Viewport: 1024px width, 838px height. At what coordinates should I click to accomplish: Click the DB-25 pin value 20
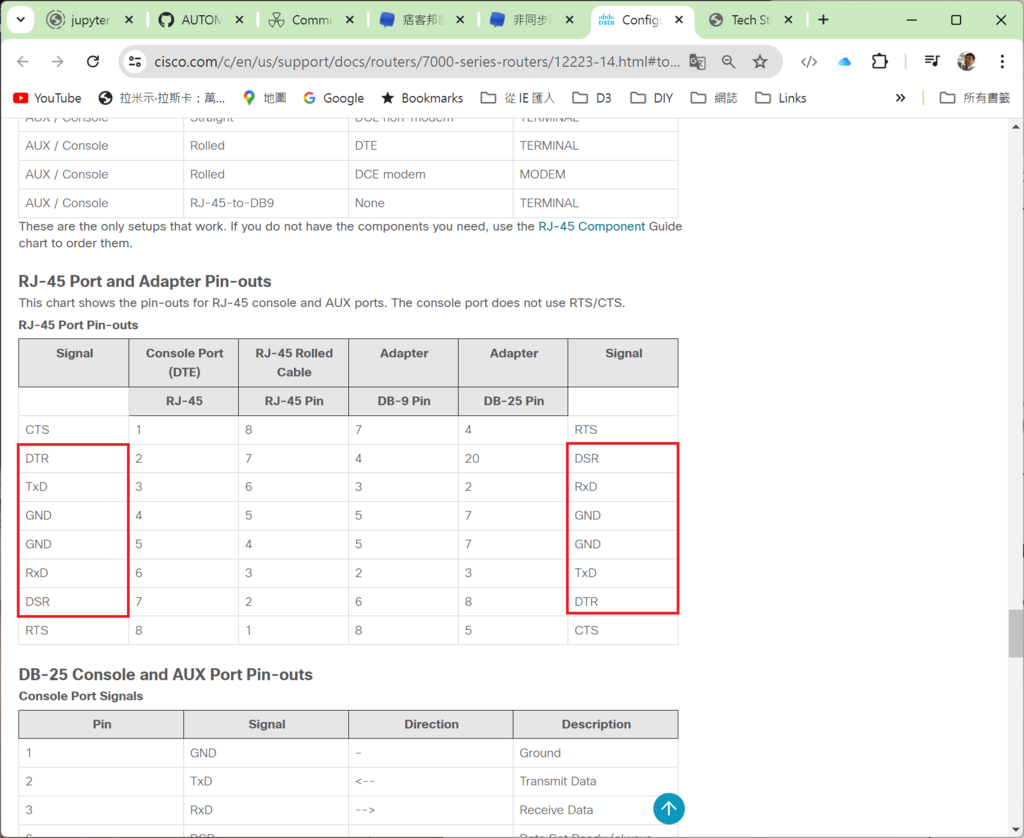coord(513,459)
